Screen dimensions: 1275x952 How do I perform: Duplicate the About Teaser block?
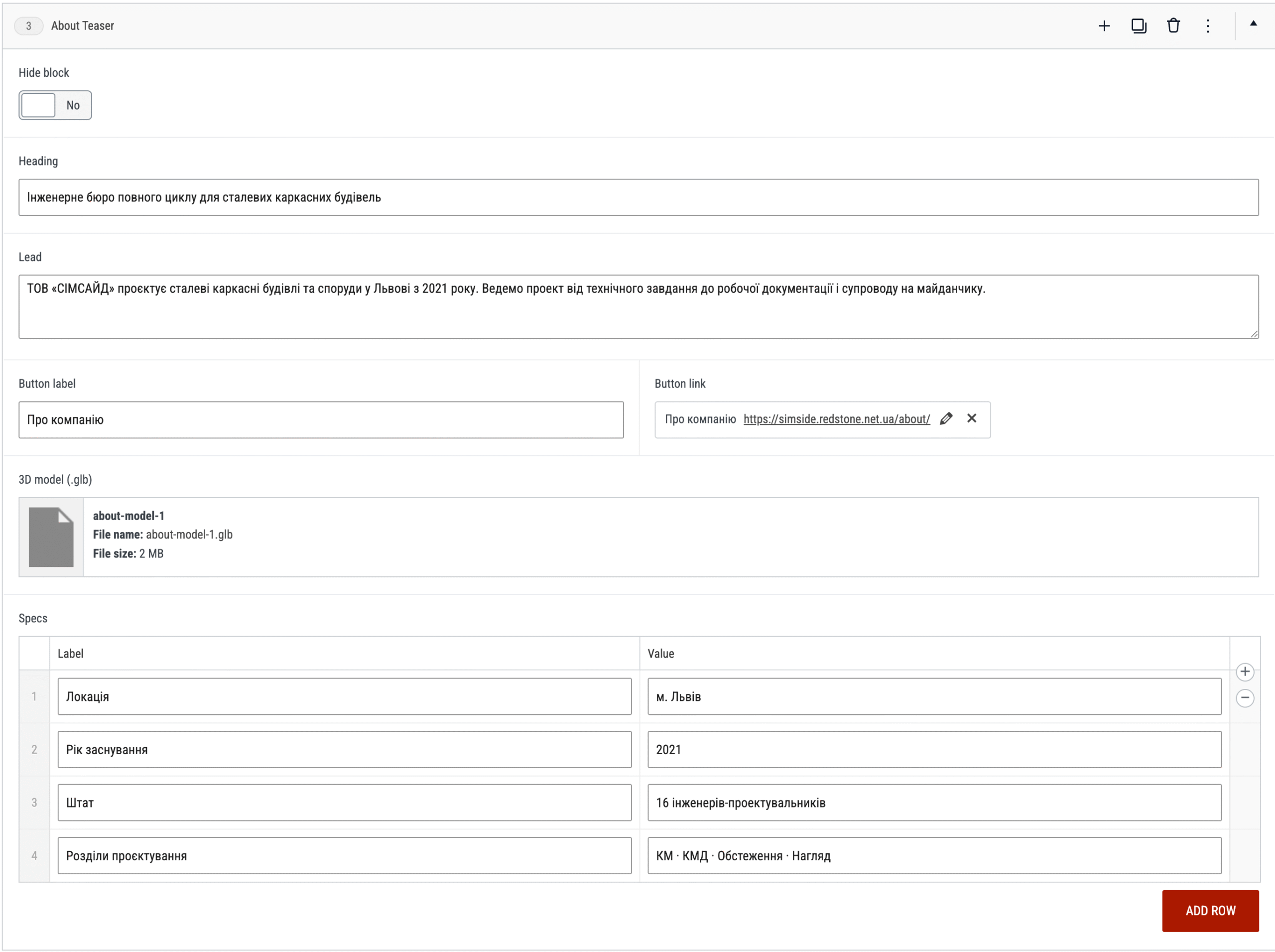pyautogui.click(x=1139, y=26)
